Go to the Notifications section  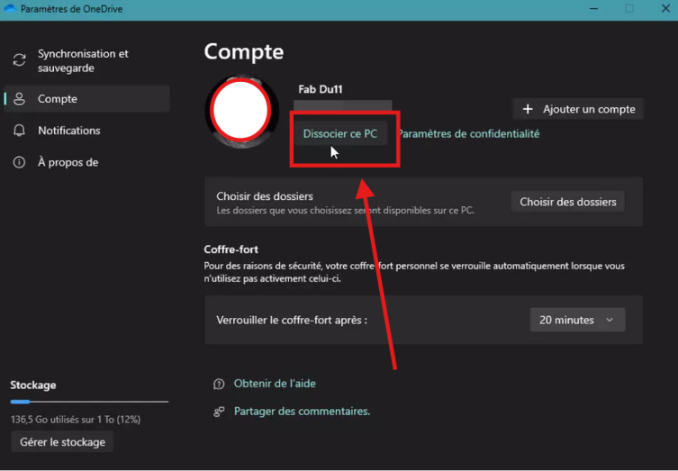(86, 130)
